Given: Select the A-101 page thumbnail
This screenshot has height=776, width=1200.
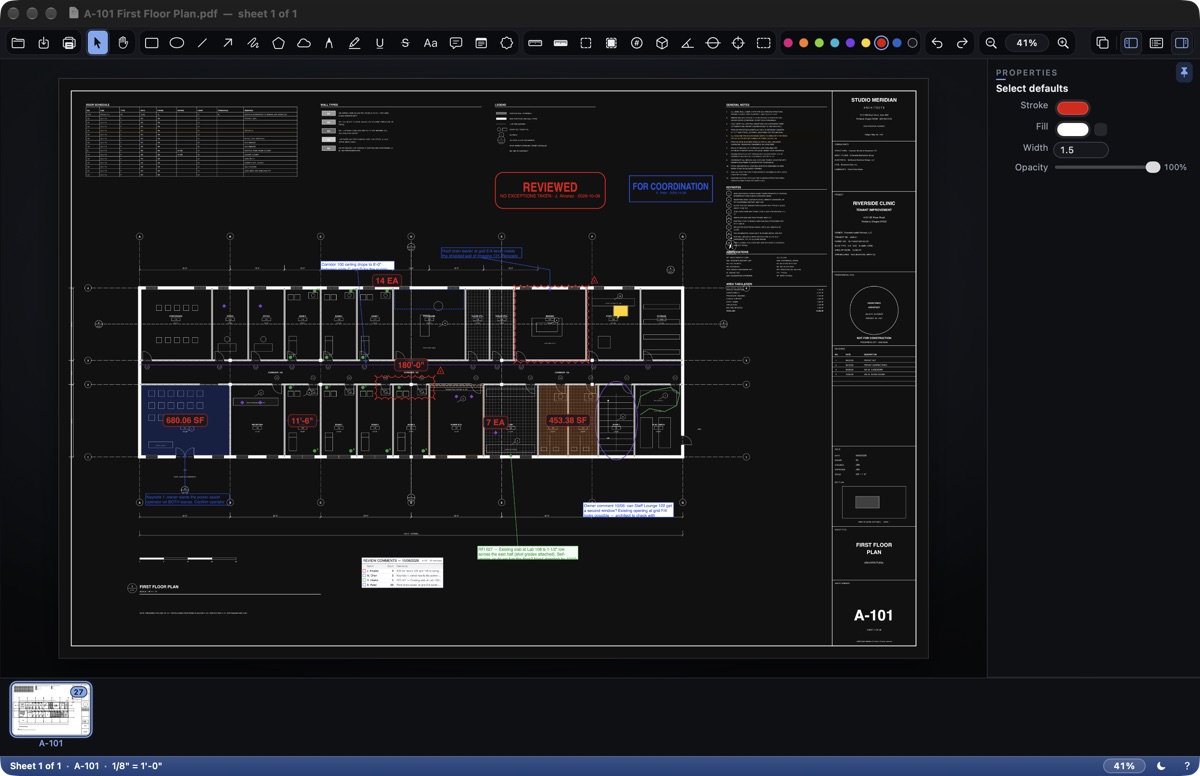Looking at the screenshot, I should (51, 710).
